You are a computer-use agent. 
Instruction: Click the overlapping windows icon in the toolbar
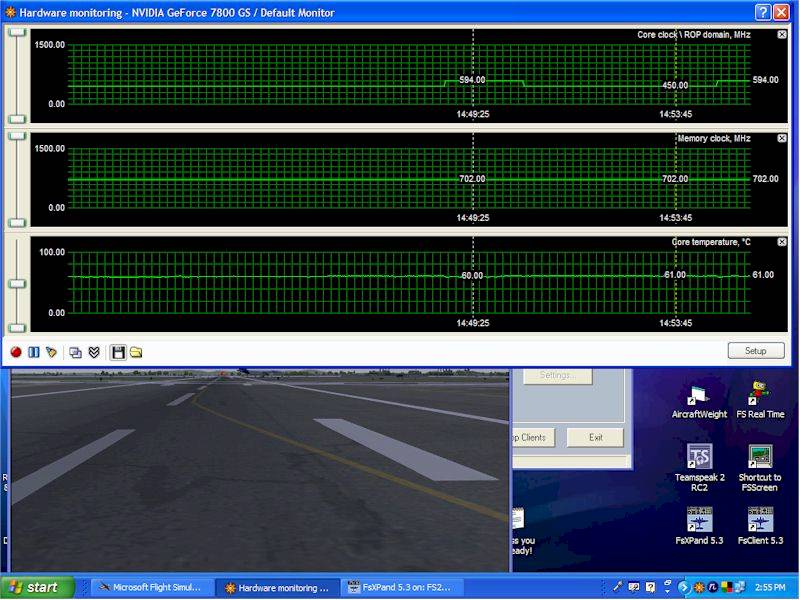[x=75, y=352]
